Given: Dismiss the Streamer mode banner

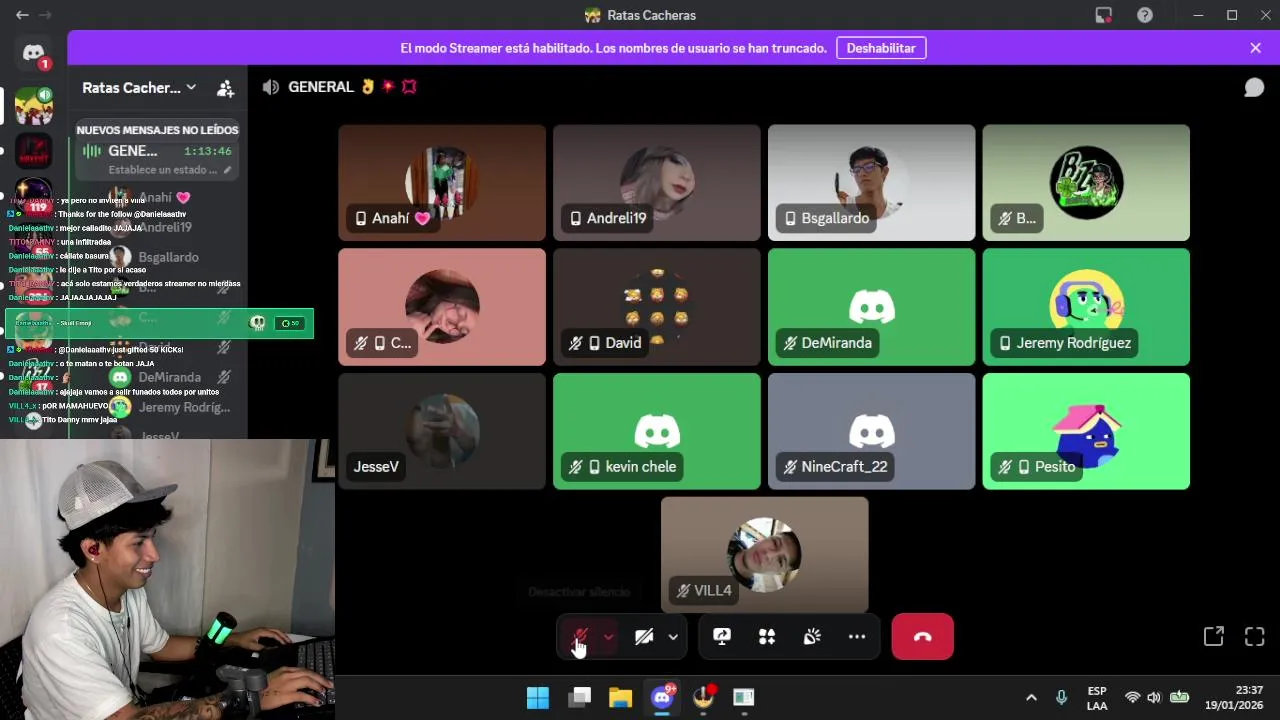Looking at the screenshot, I should (1256, 48).
